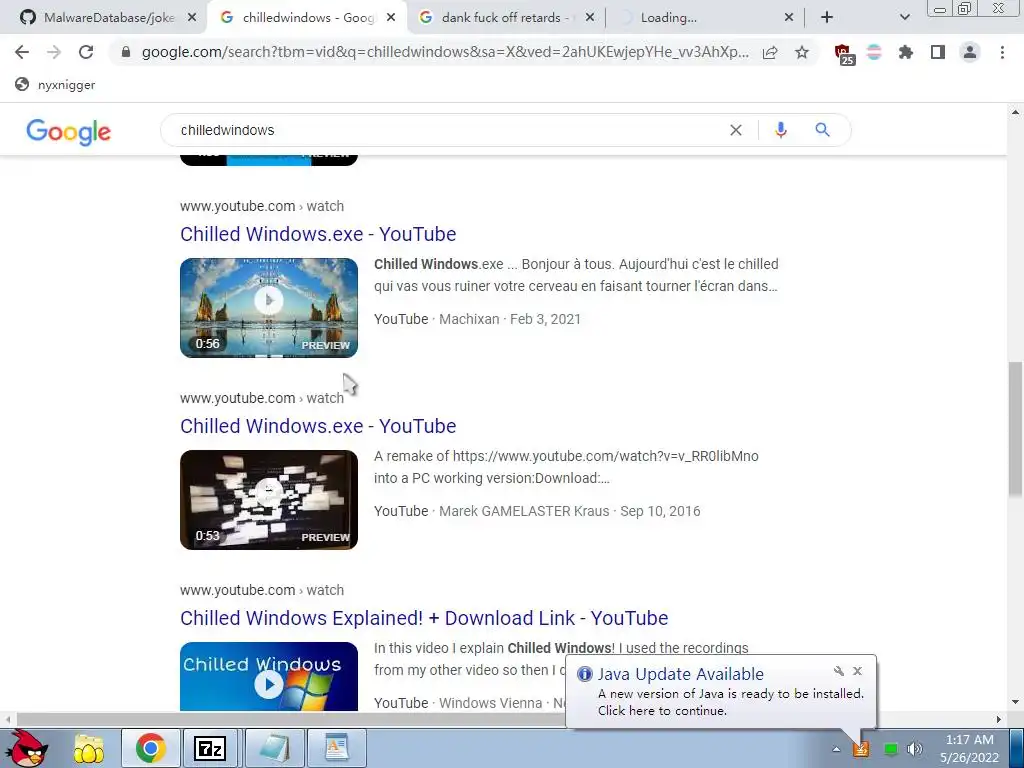Open Chrome's three-dot menu
1024x768 pixels.
pos(1002,52)
